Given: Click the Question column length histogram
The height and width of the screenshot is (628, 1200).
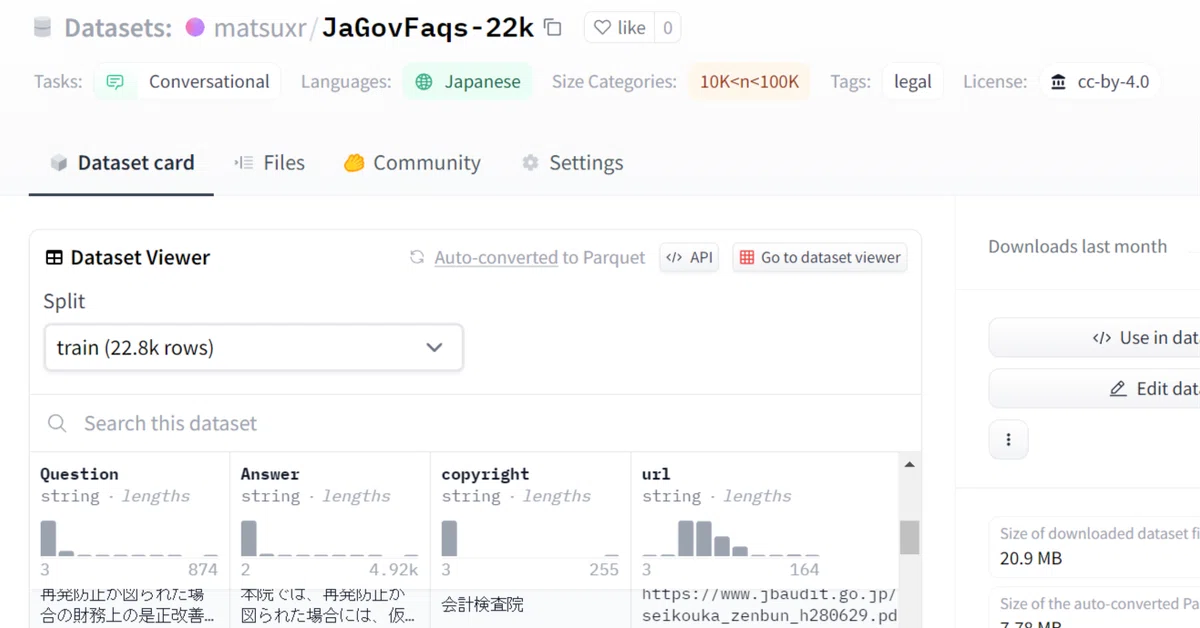Looking at the screenshot, I should click(129, 538).
